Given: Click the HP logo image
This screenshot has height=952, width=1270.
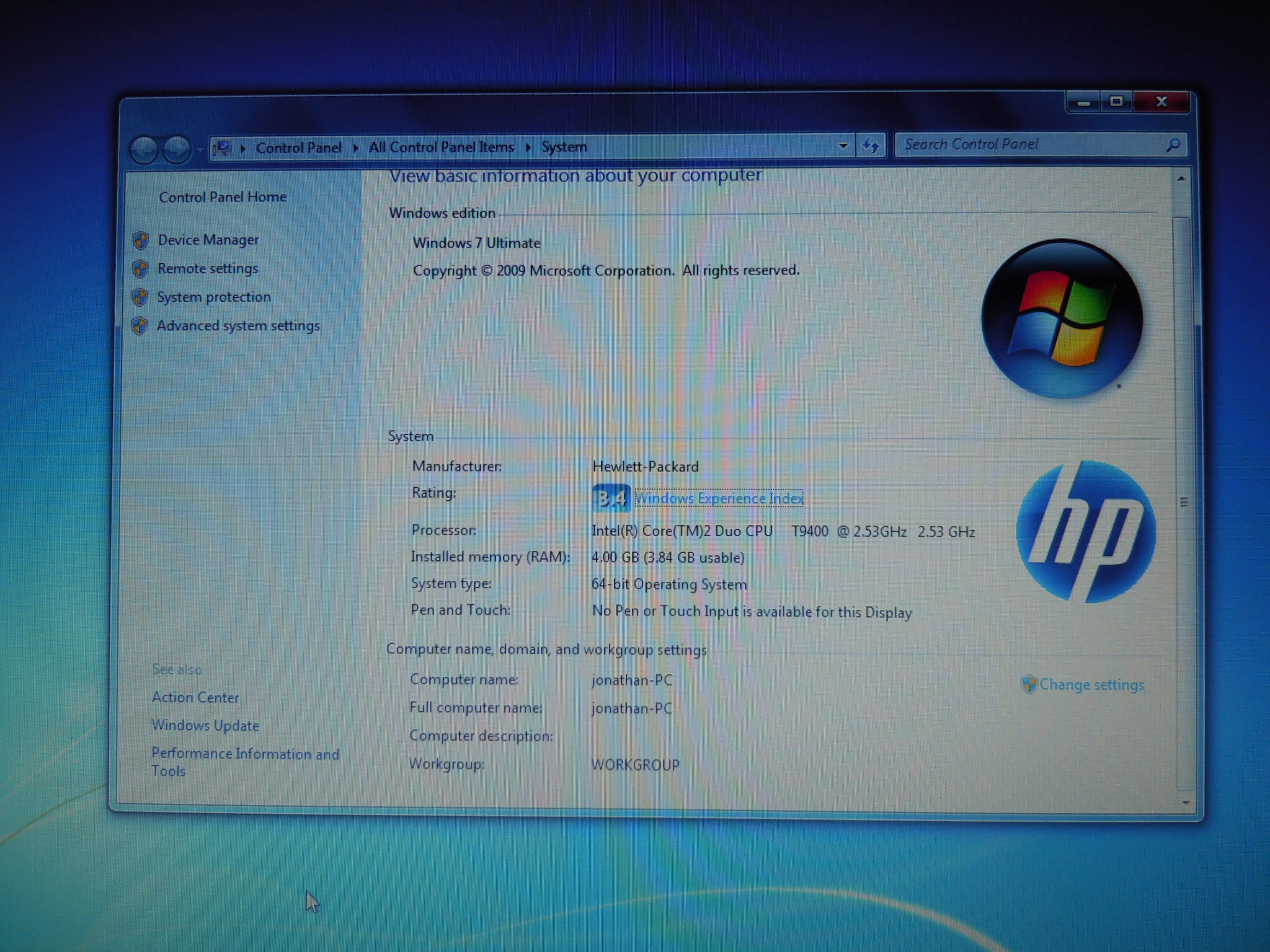Looking at the screenshot, I should click(x=1086, y=531).
